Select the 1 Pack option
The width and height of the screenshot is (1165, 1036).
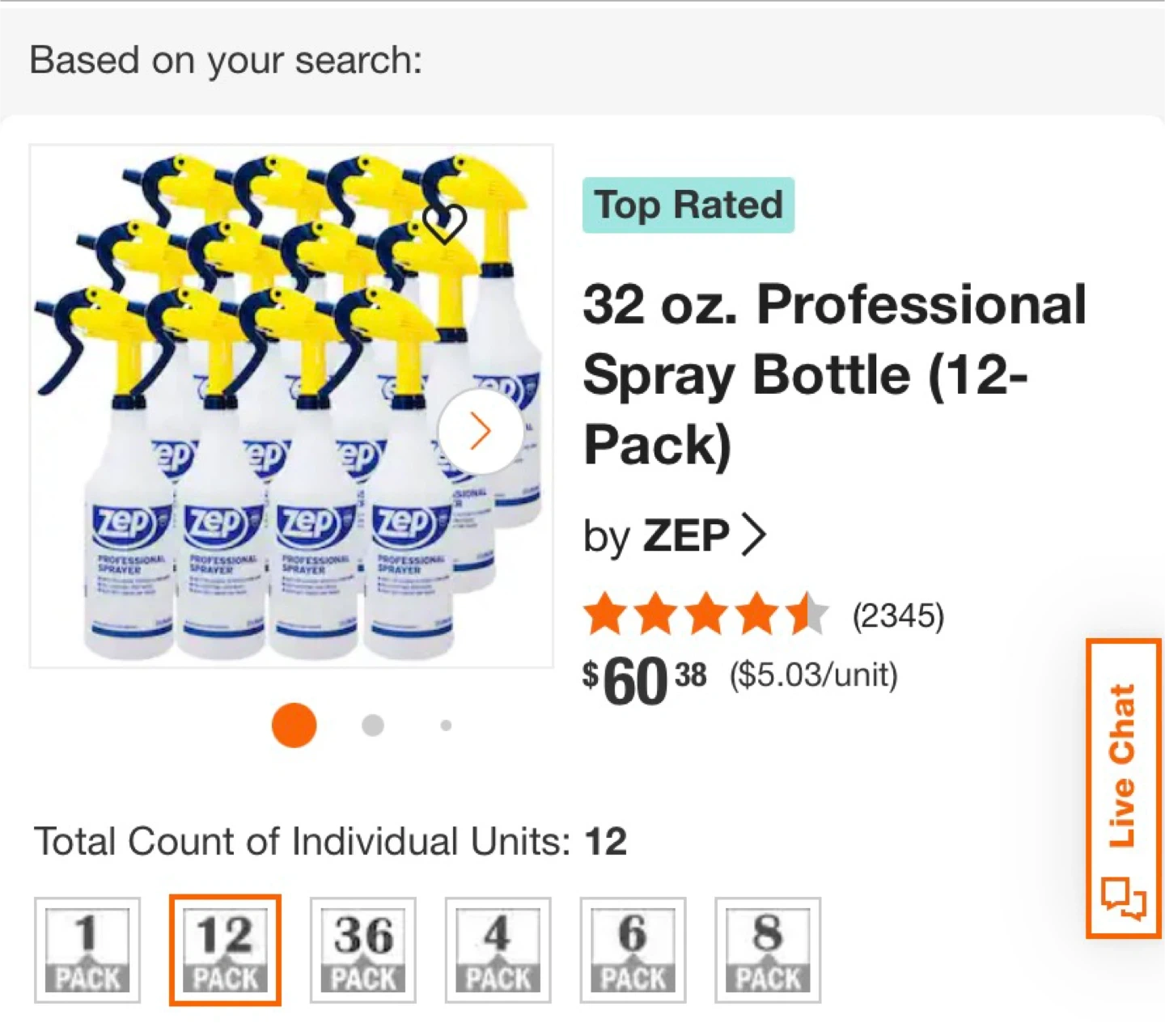pyautogui.click(x=87, y=950)
